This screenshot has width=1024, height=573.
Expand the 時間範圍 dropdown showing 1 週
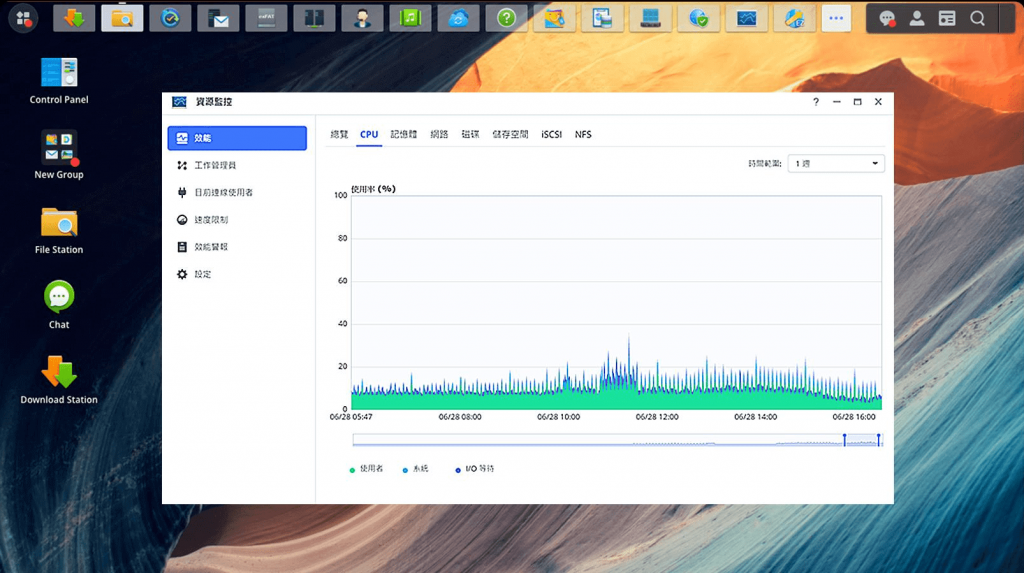835,163
